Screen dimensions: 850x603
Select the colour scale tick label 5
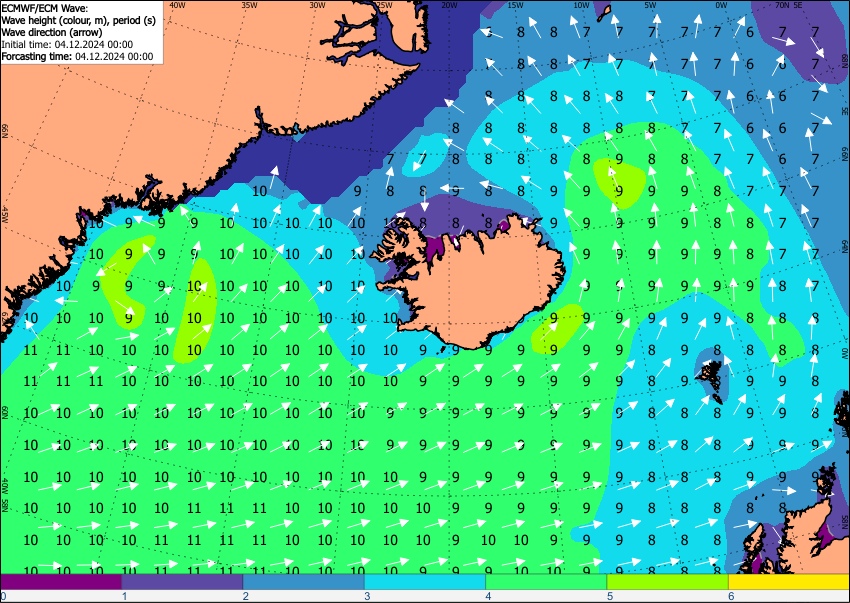610,597
